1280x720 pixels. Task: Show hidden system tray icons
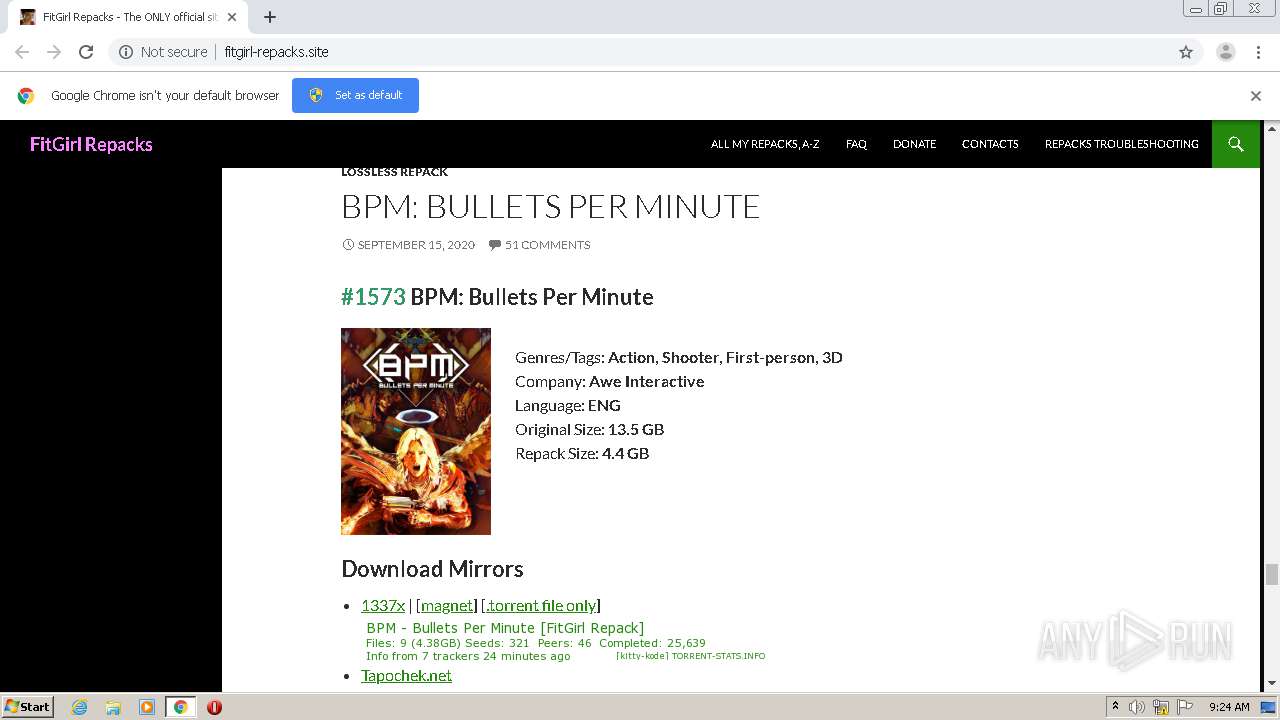click(1115, 707)
